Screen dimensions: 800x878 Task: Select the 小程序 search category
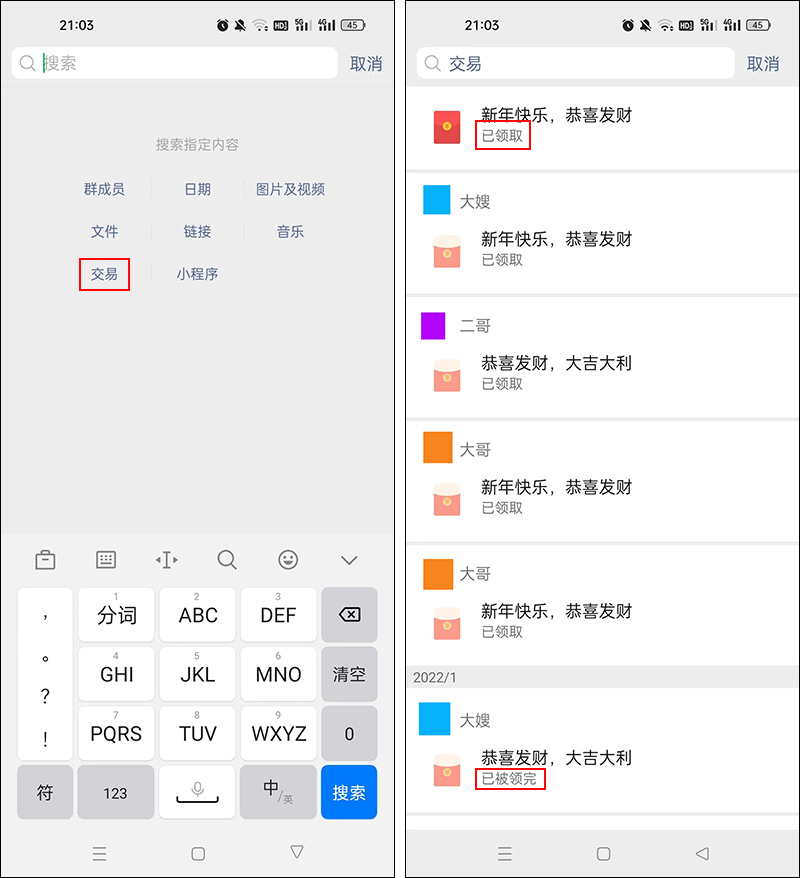point(197,274)
